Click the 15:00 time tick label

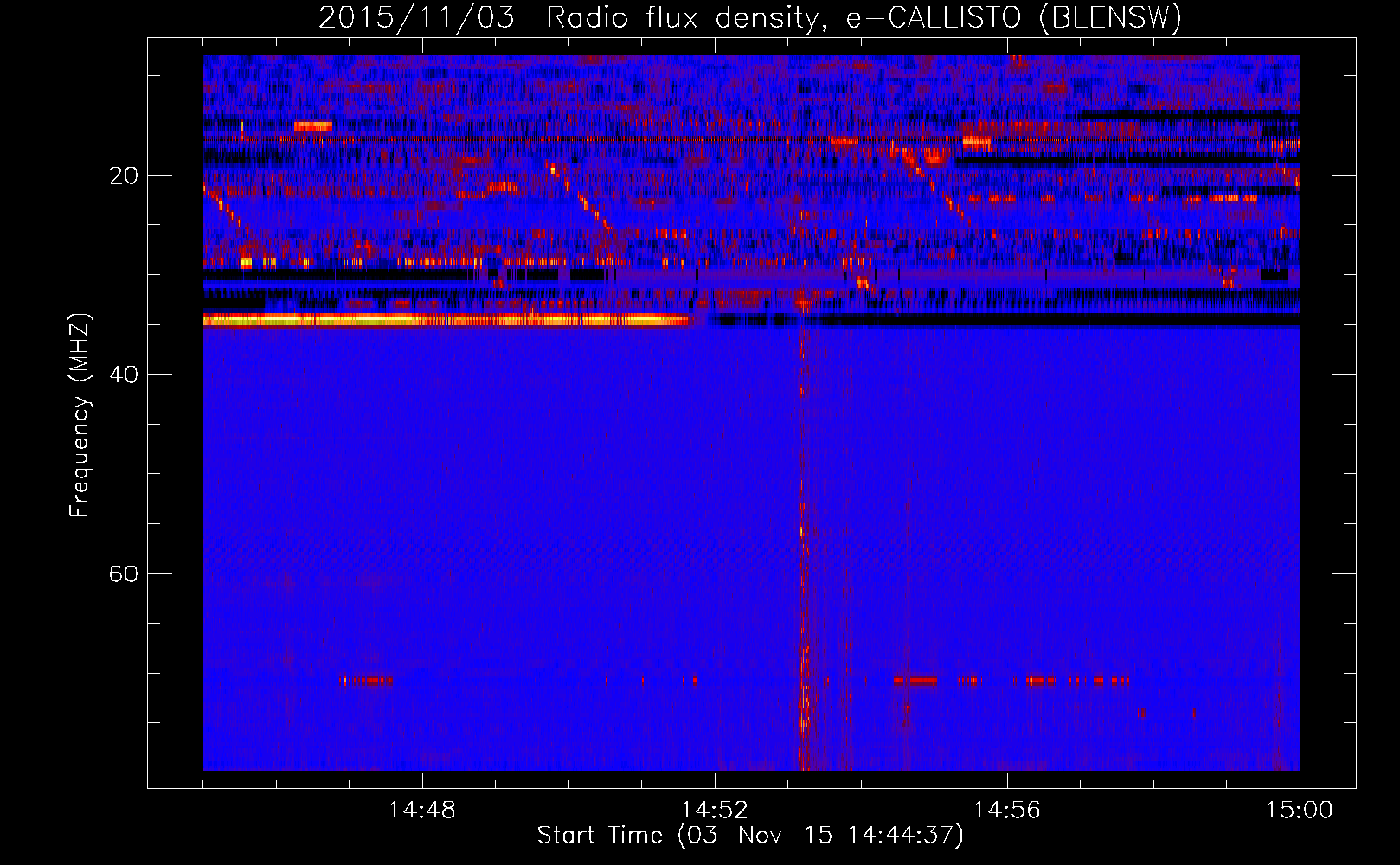pos(1300,811)
